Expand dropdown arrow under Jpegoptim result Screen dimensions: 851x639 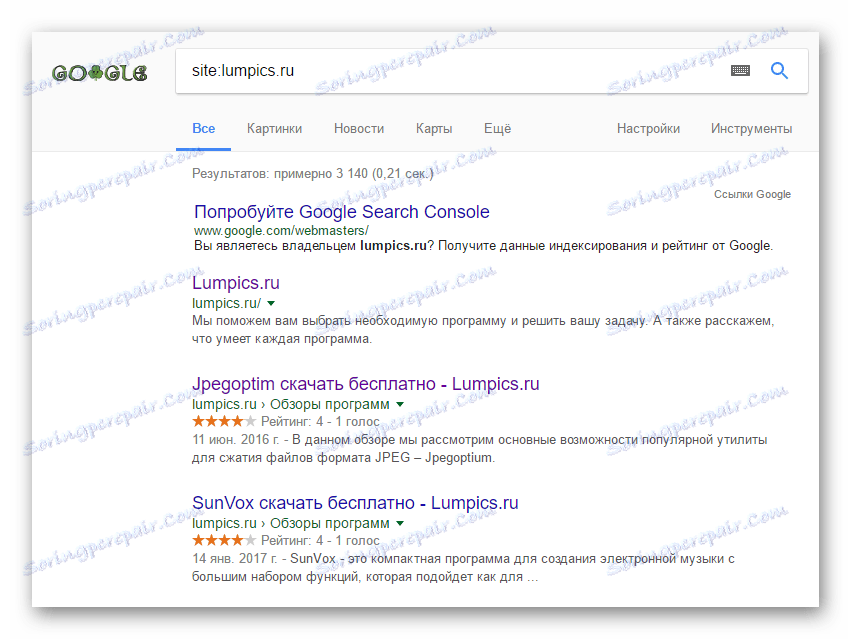pos(400,404)
